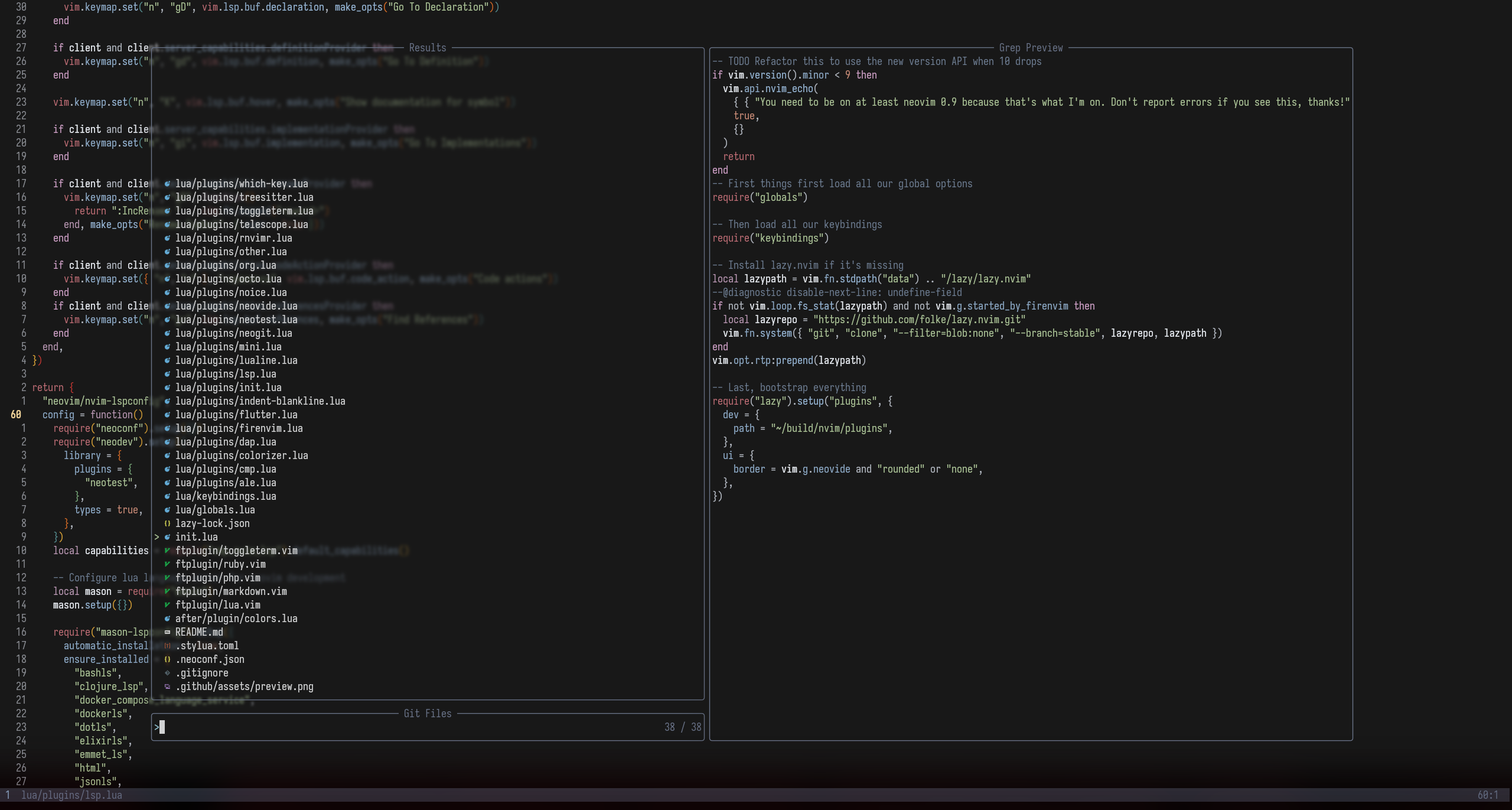Click require("globals") line in preview

(760, 197)
